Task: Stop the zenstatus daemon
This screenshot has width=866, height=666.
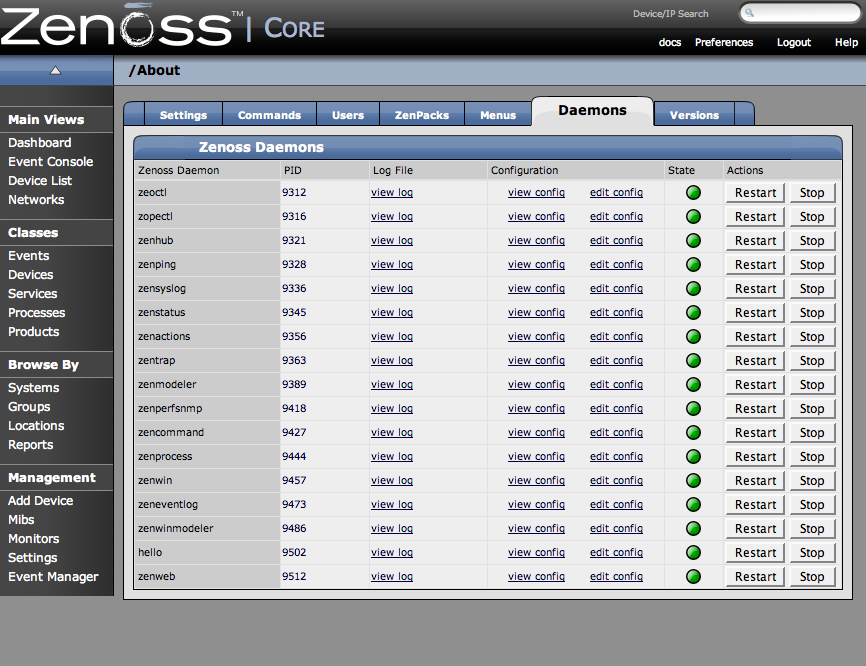Action: (x=812, y=313)
